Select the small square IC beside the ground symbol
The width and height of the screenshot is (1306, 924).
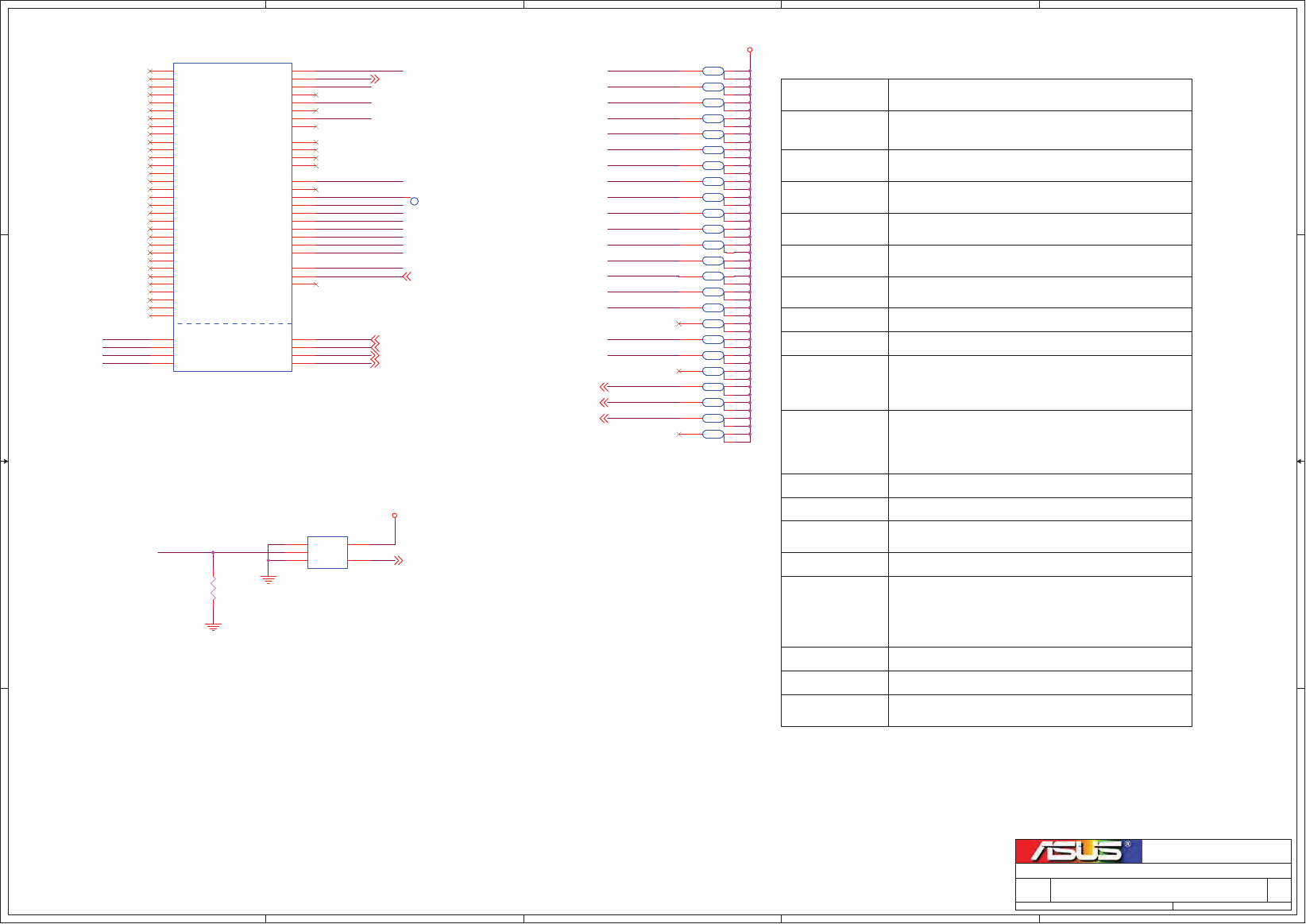click(x=327, y=552)
